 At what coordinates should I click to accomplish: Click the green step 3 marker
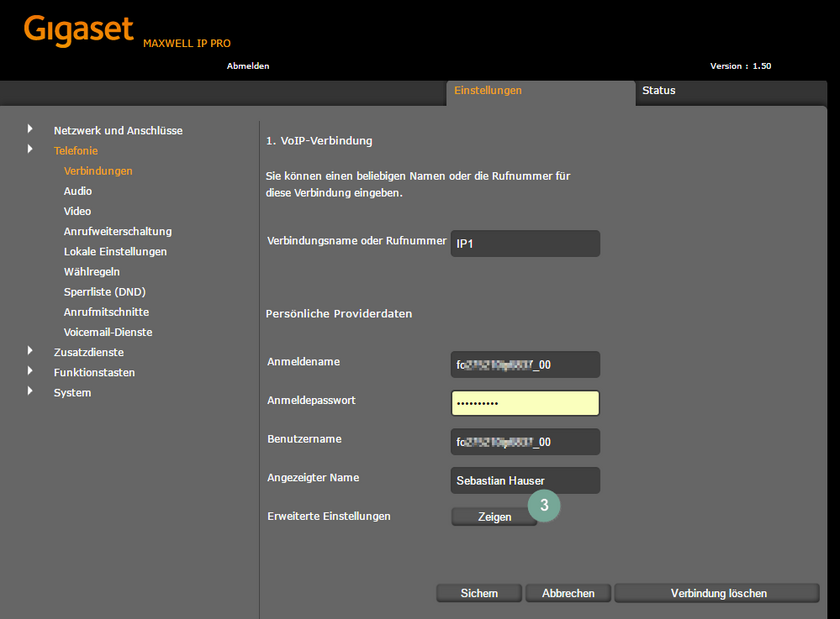tap(543, 506)
